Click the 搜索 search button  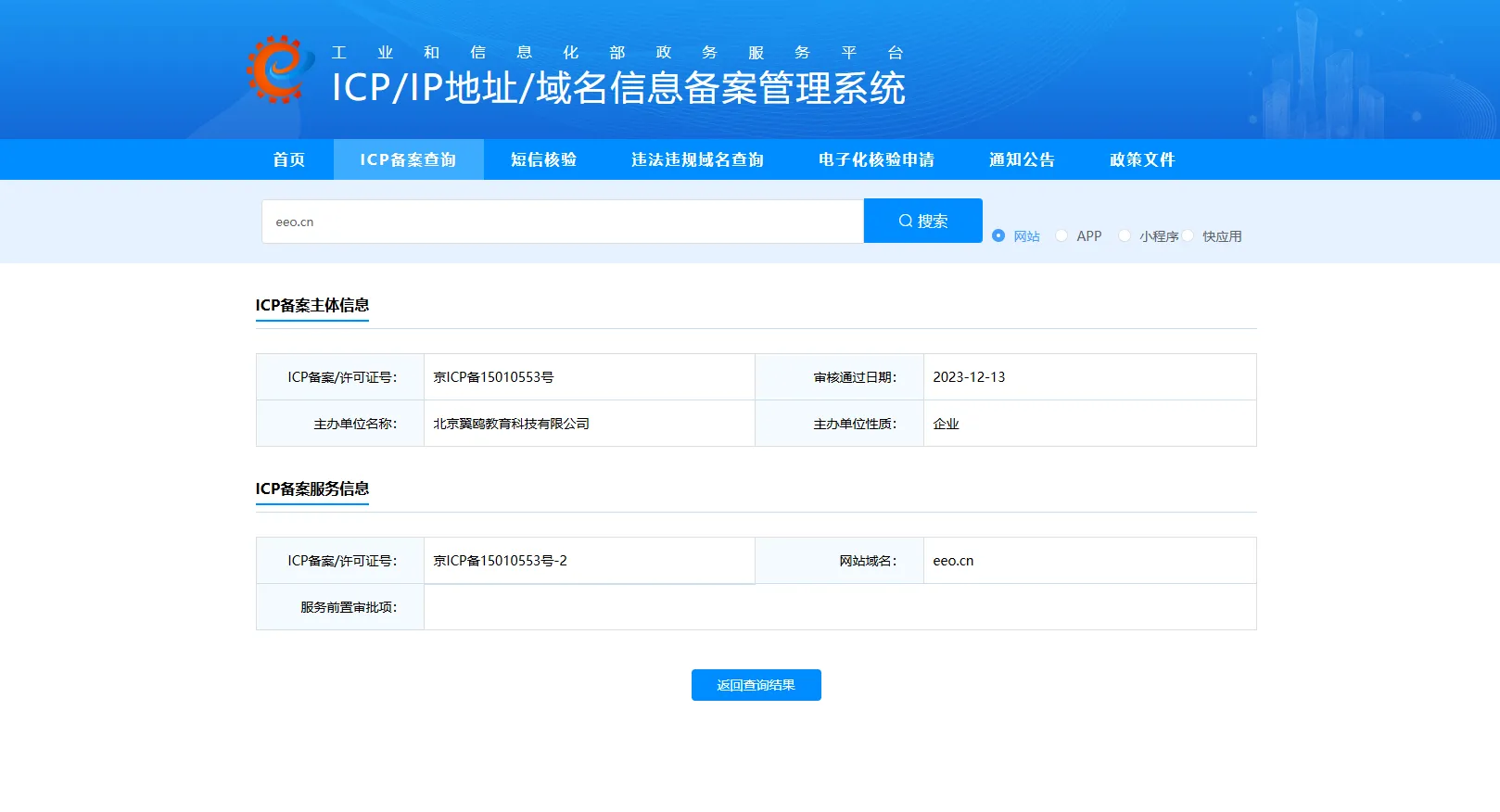click(923, 221)
